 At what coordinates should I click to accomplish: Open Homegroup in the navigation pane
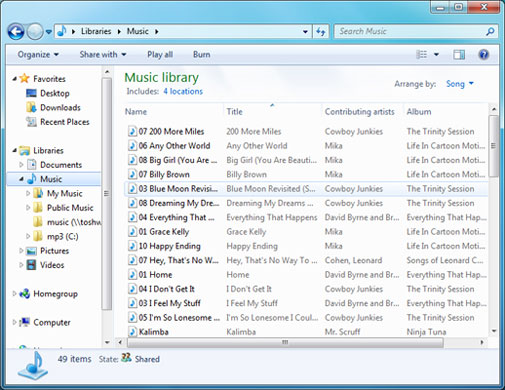[x=55, y=294]
